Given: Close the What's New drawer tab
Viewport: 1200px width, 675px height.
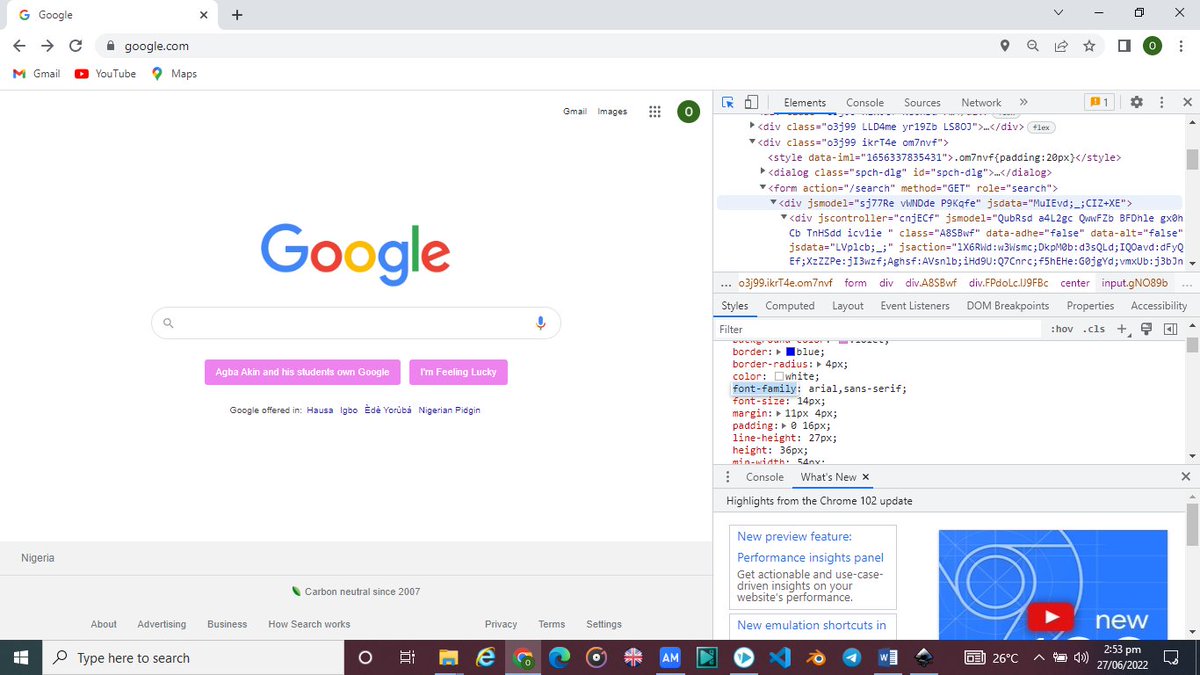Looking at the screenshot, I should point(866,477).
